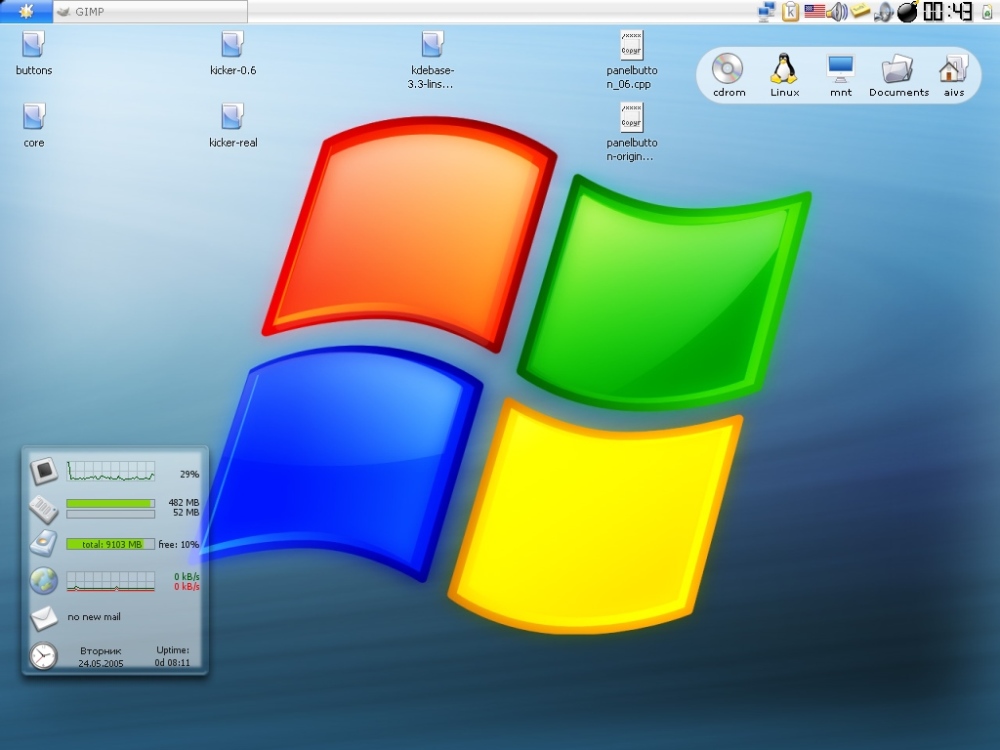The height and width of the screenshot is (750, 1000).
Task: Open the Linux penguin icon
Action: 784,75
